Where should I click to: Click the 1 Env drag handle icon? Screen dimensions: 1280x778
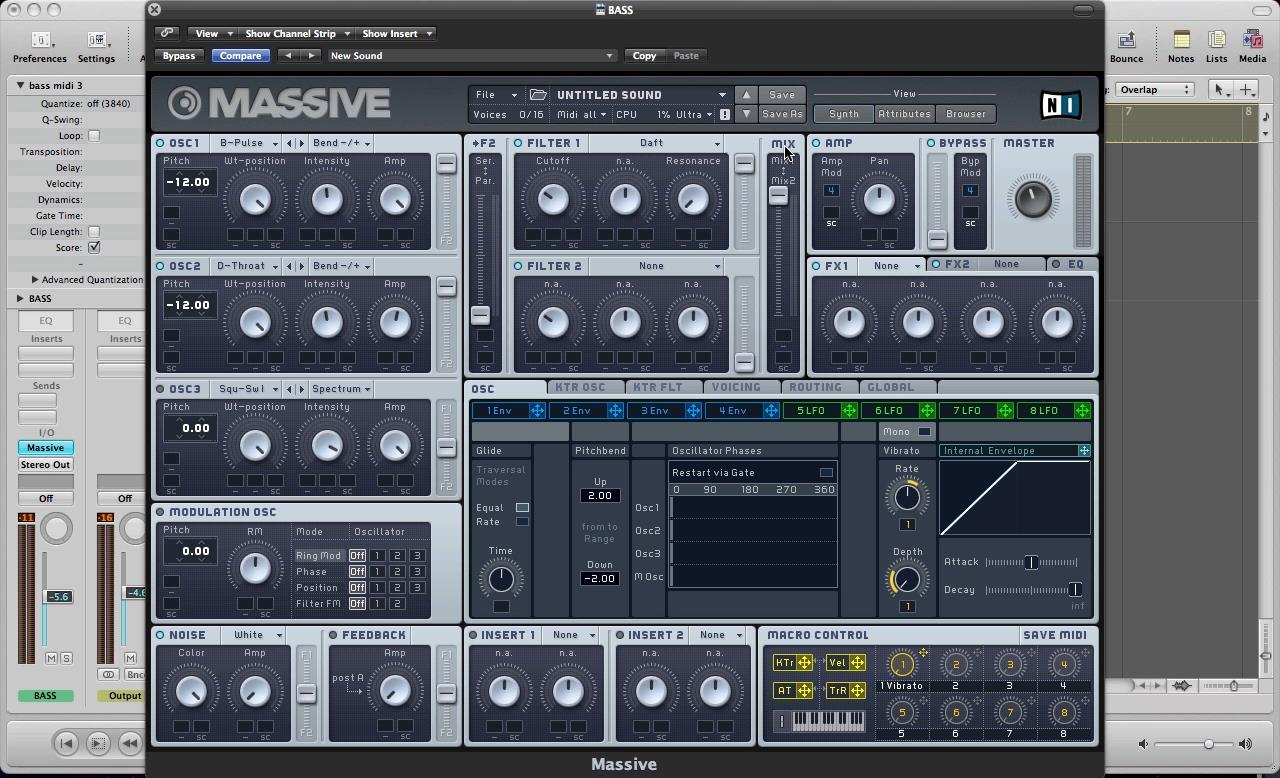click(x=537, y=411)
